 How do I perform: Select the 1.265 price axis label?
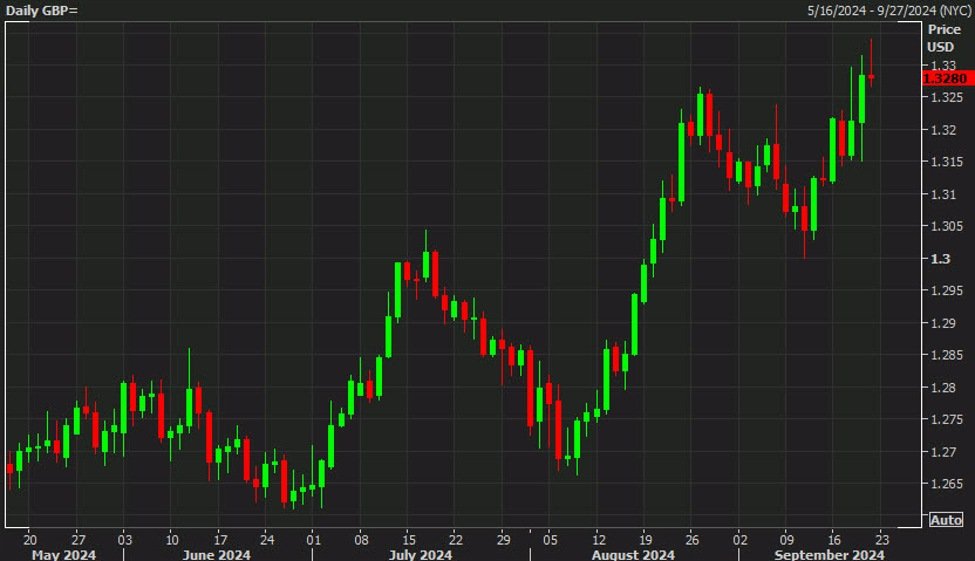[943, 485]
